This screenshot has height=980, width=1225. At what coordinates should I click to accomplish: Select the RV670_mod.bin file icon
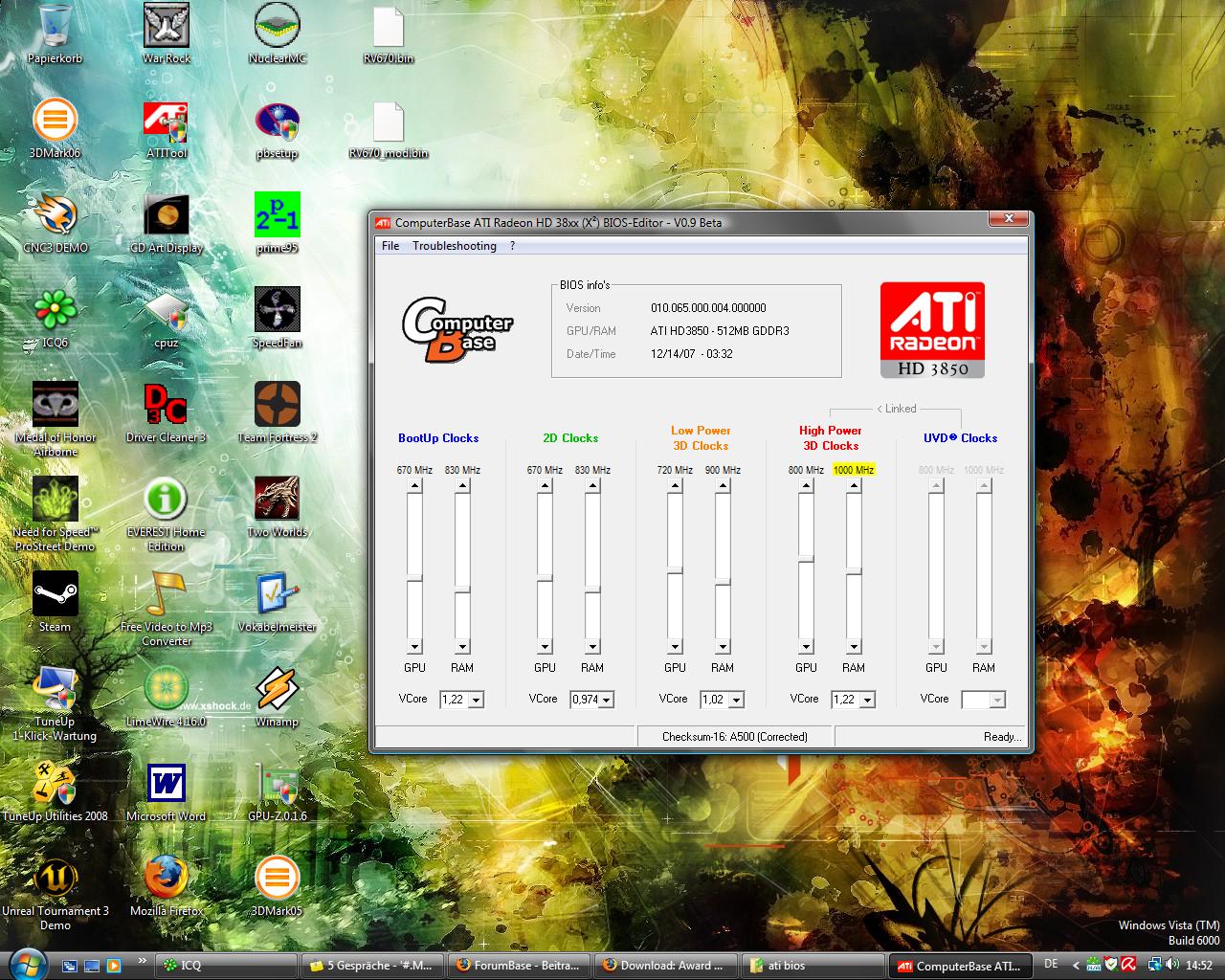(389, 129)
